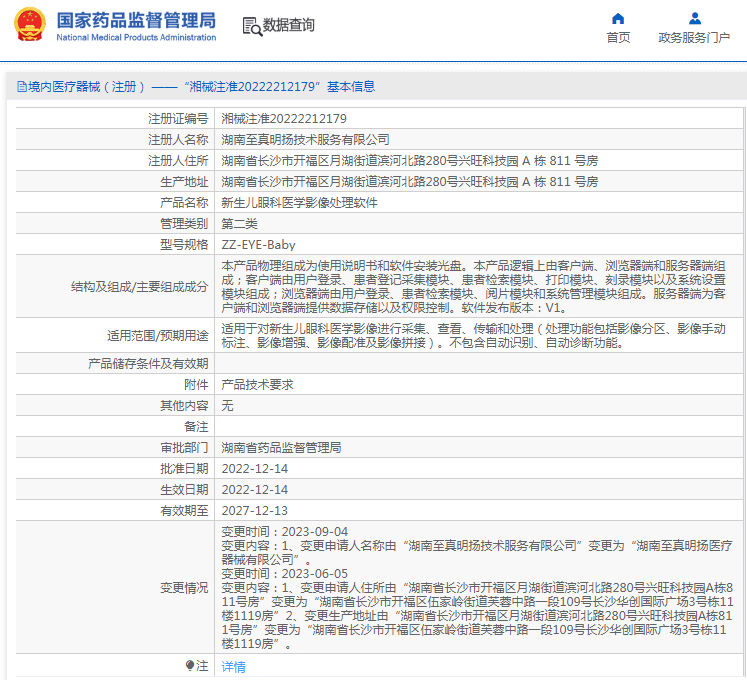Click expiry date 2027-12-13
Screen dimensions: 747x680
254,510
